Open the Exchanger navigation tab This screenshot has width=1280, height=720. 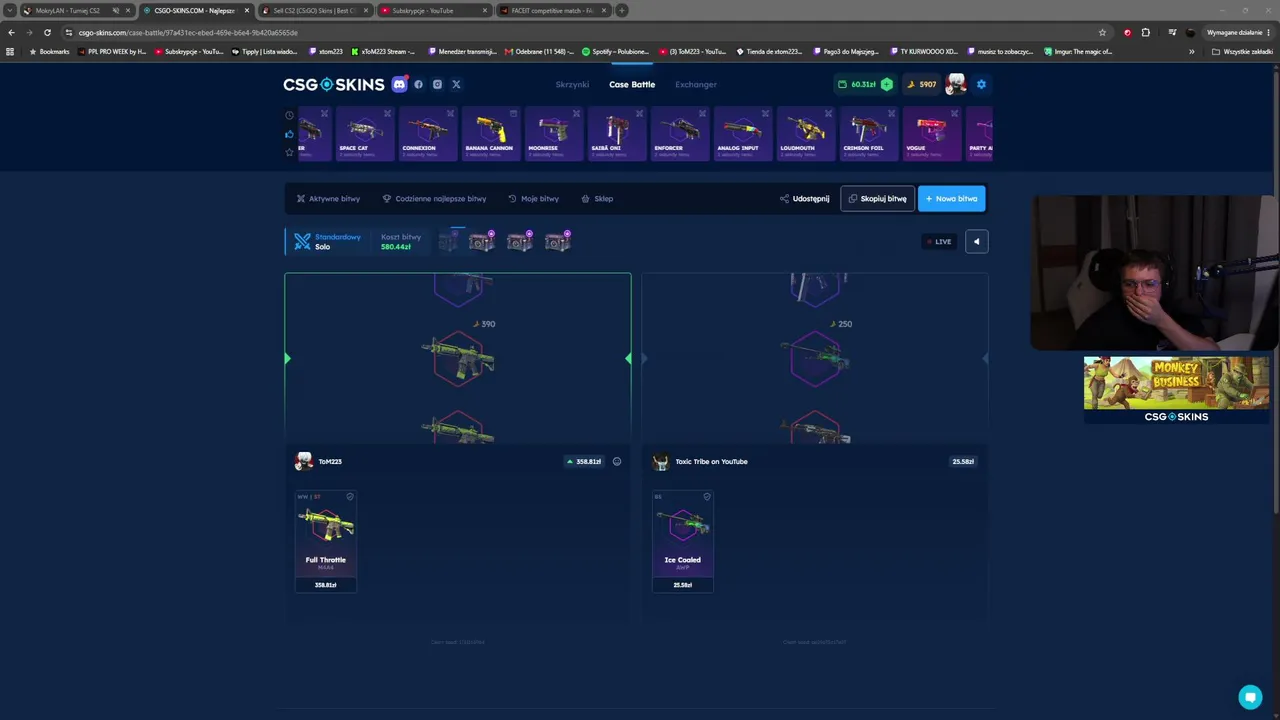[696, 84]
